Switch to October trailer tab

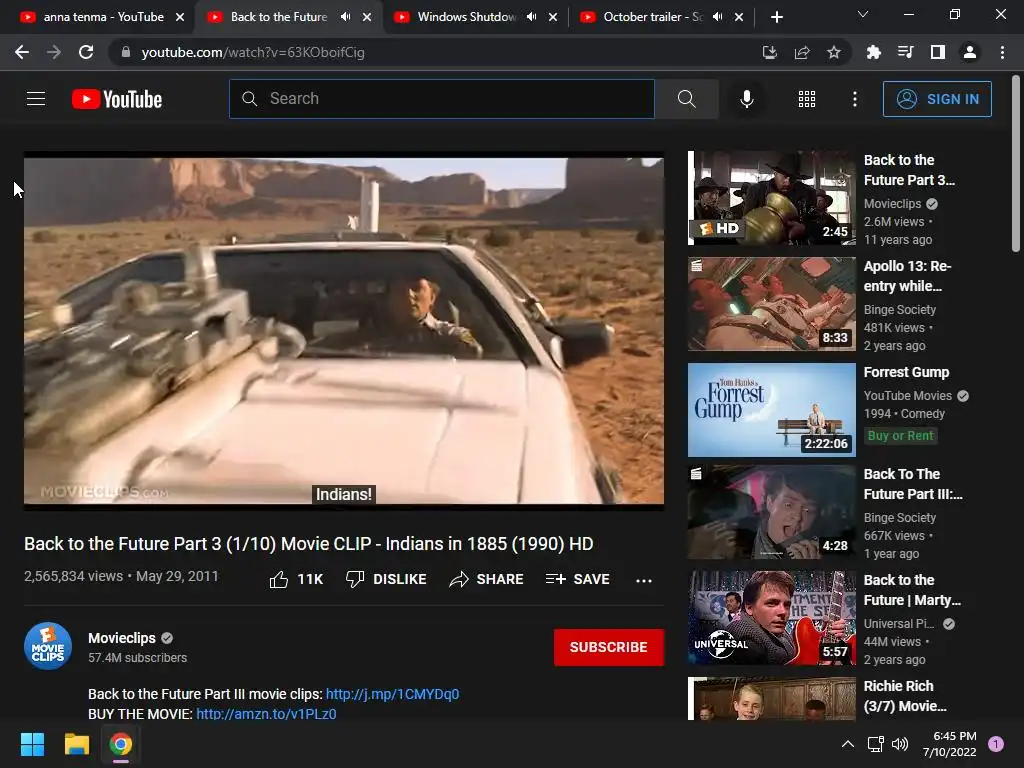point(652,17)
